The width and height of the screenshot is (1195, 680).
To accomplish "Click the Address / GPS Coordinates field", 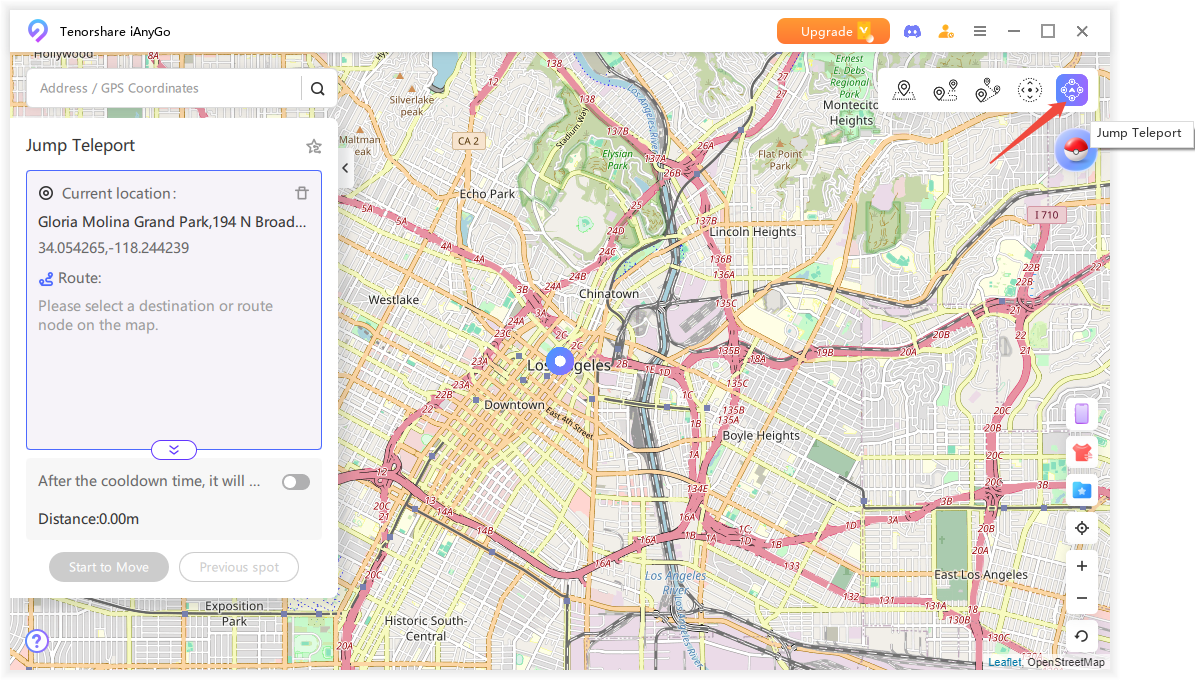I will pyautogui.click(x=165, y=88).
